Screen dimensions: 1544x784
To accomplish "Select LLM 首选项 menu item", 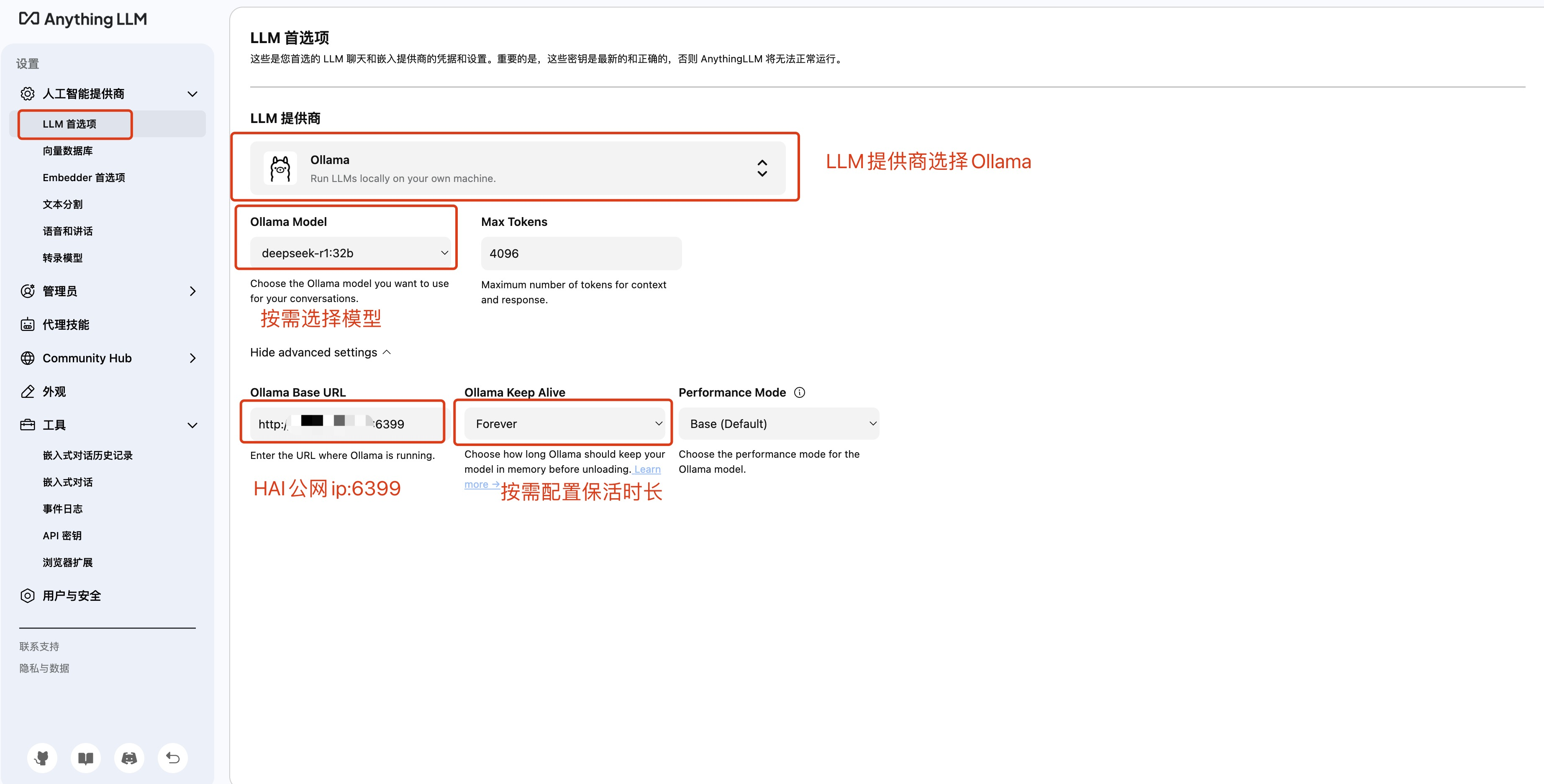I will pos(108,124).
